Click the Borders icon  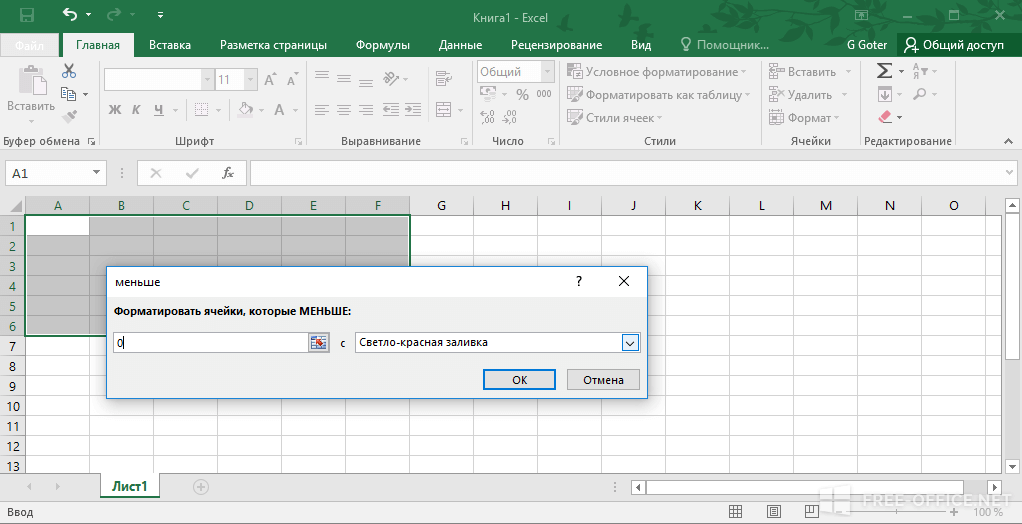(201, 109)
